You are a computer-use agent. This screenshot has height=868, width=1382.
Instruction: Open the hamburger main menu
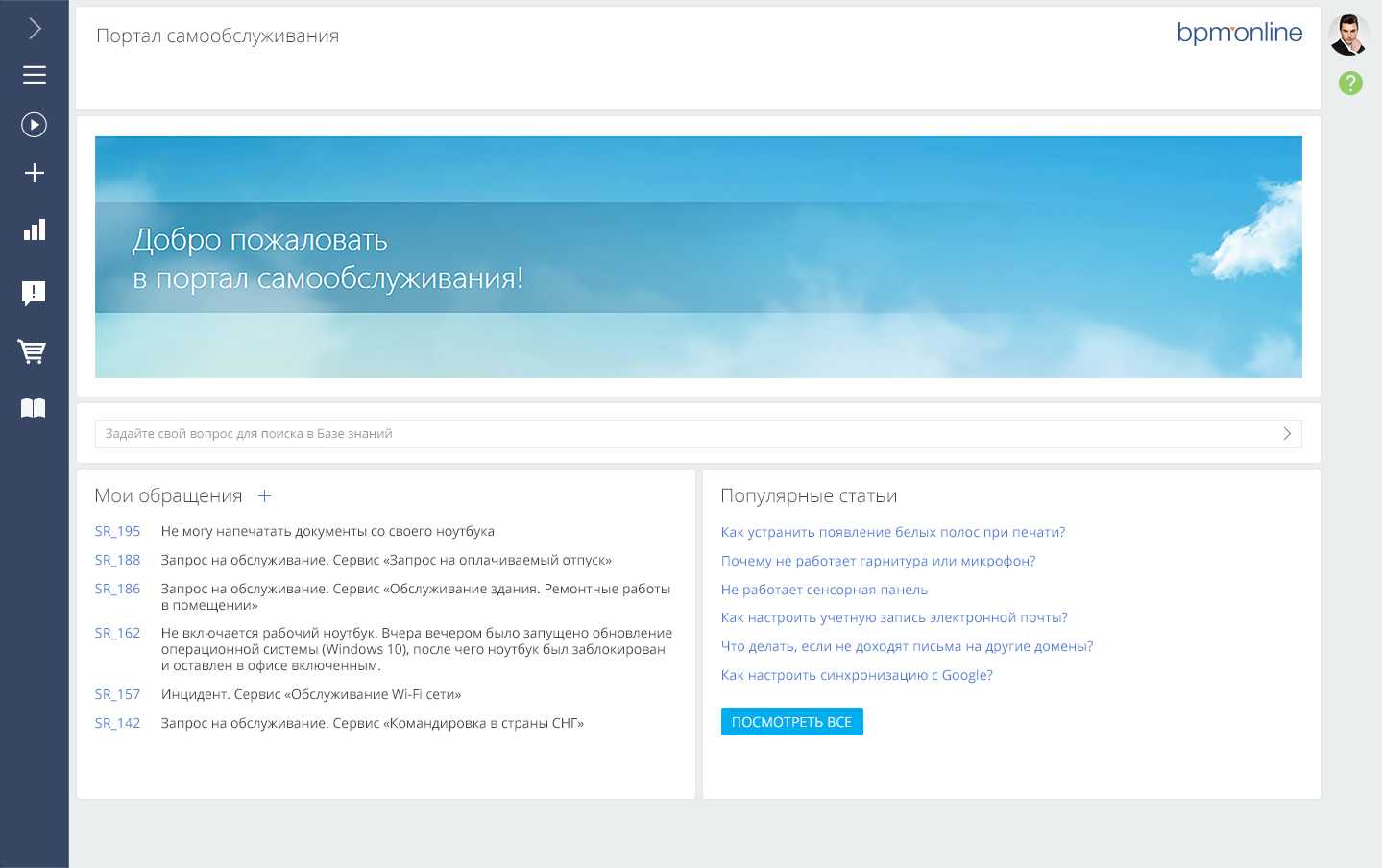point(35,75)
